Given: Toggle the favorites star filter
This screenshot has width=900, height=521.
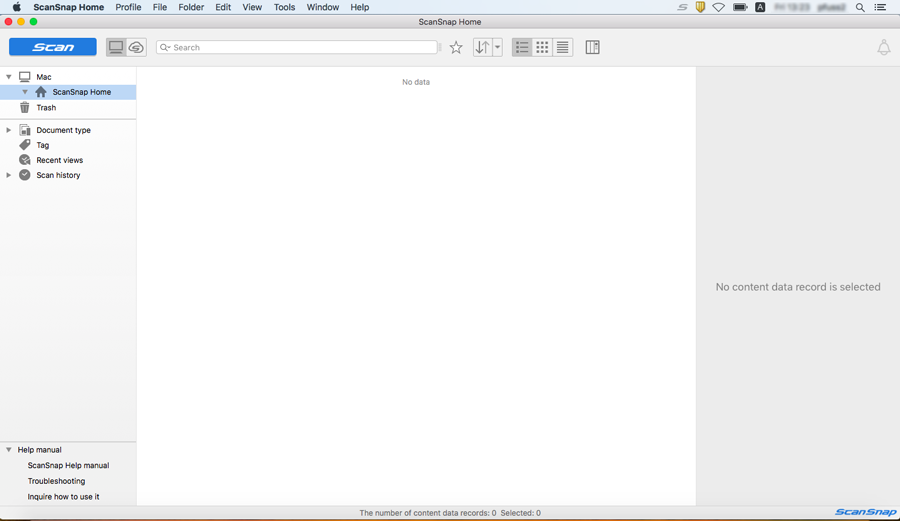Looking at the screenshot, I should pyautogui.click(x=456, y=47).
